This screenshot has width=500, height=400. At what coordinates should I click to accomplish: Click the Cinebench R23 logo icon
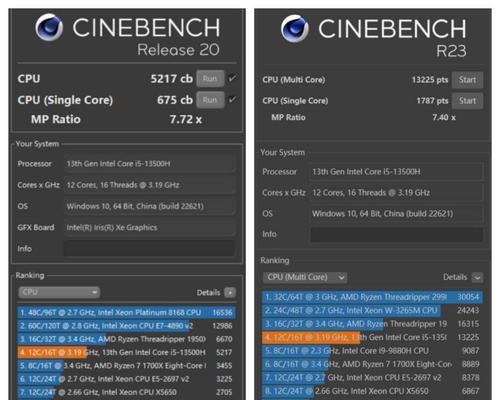click(295, 29)
